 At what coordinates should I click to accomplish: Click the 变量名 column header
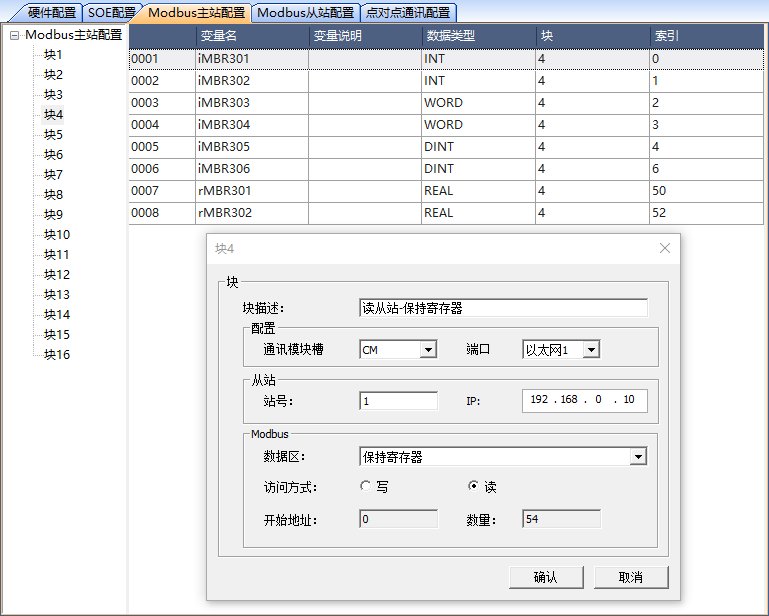(x=252, y=35)
